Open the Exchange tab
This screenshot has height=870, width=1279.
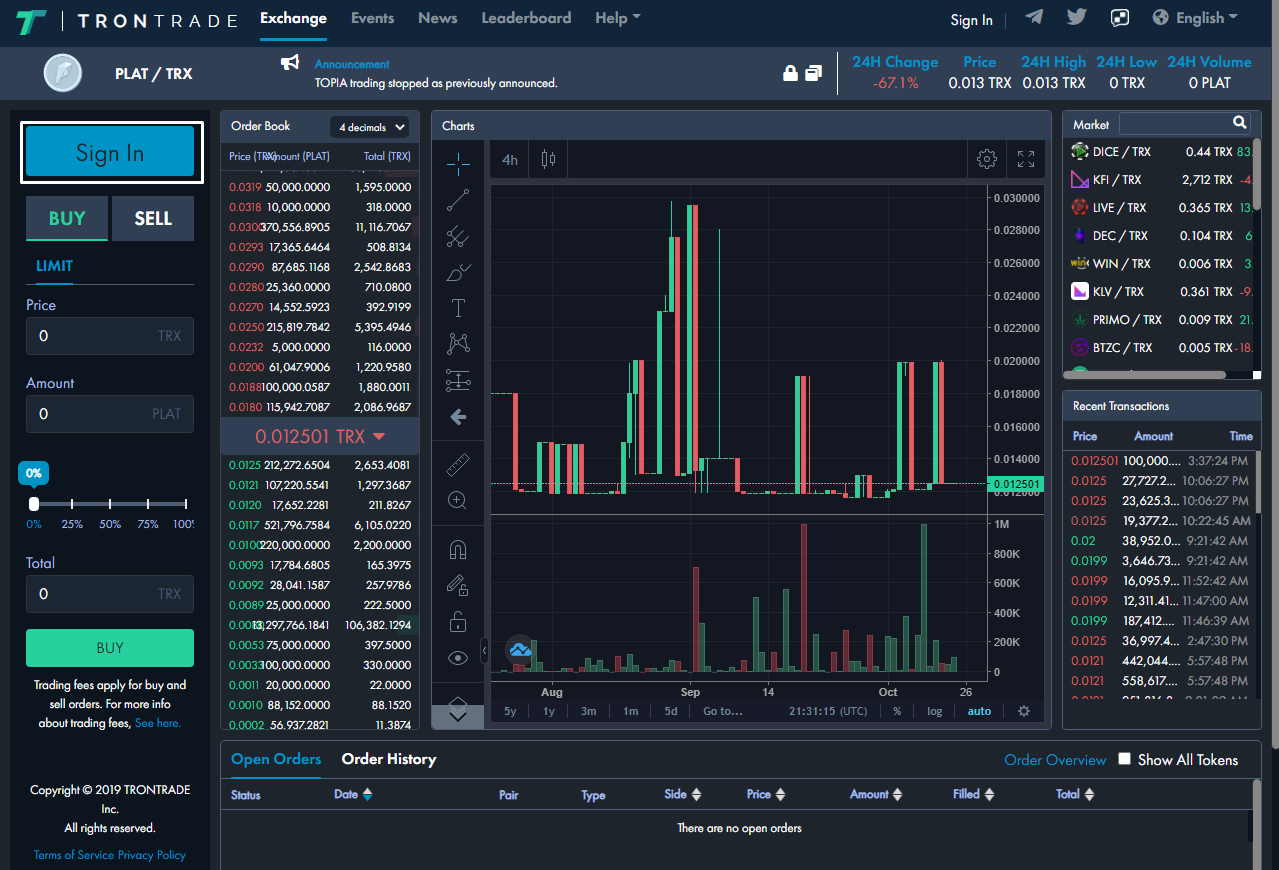[293, 18]
